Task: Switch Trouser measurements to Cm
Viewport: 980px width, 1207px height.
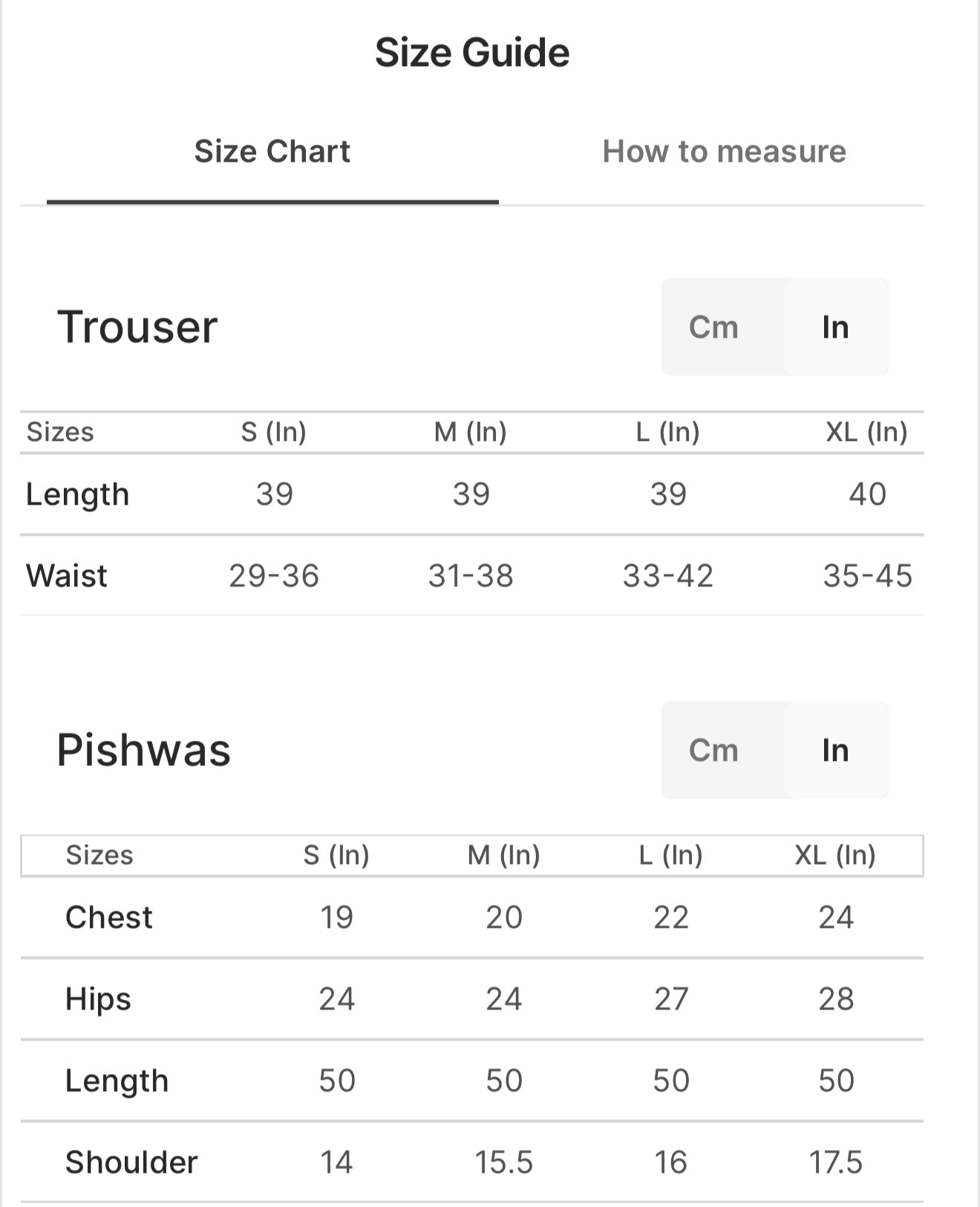Action: pyautogui.click(x=712, y=327)
